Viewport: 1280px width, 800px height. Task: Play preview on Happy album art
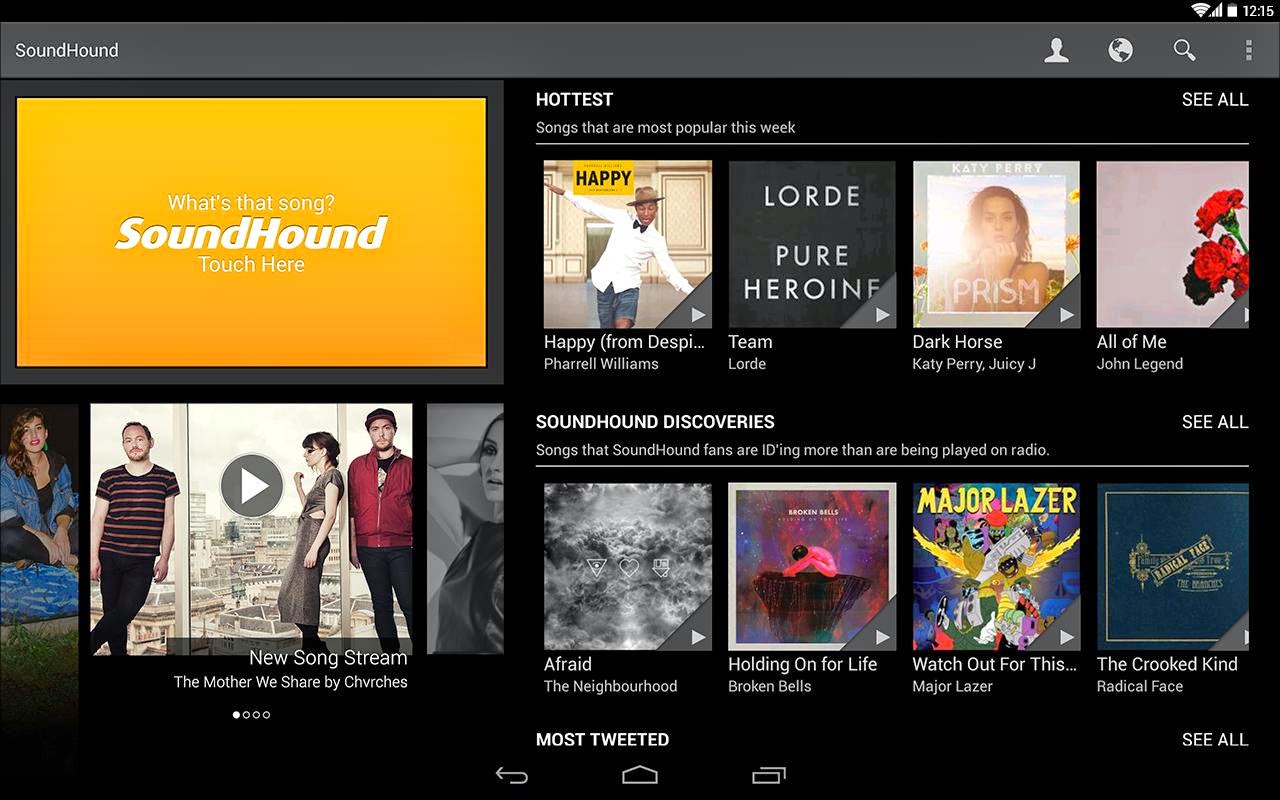point(697,314)
